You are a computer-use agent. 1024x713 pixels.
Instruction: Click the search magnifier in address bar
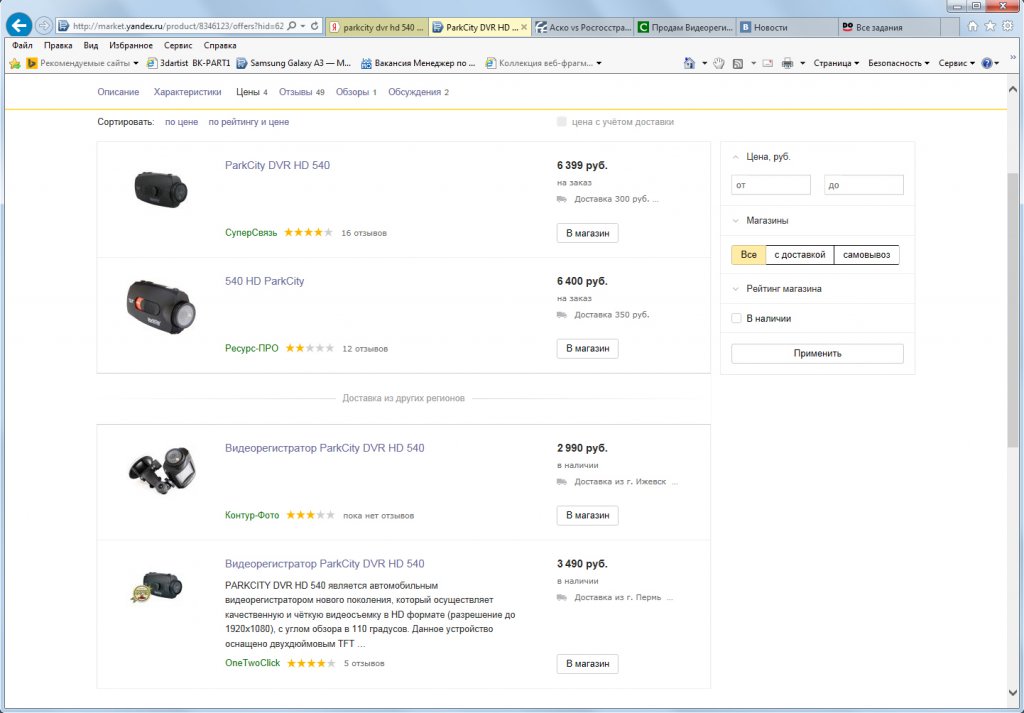(x=292, y=26)
